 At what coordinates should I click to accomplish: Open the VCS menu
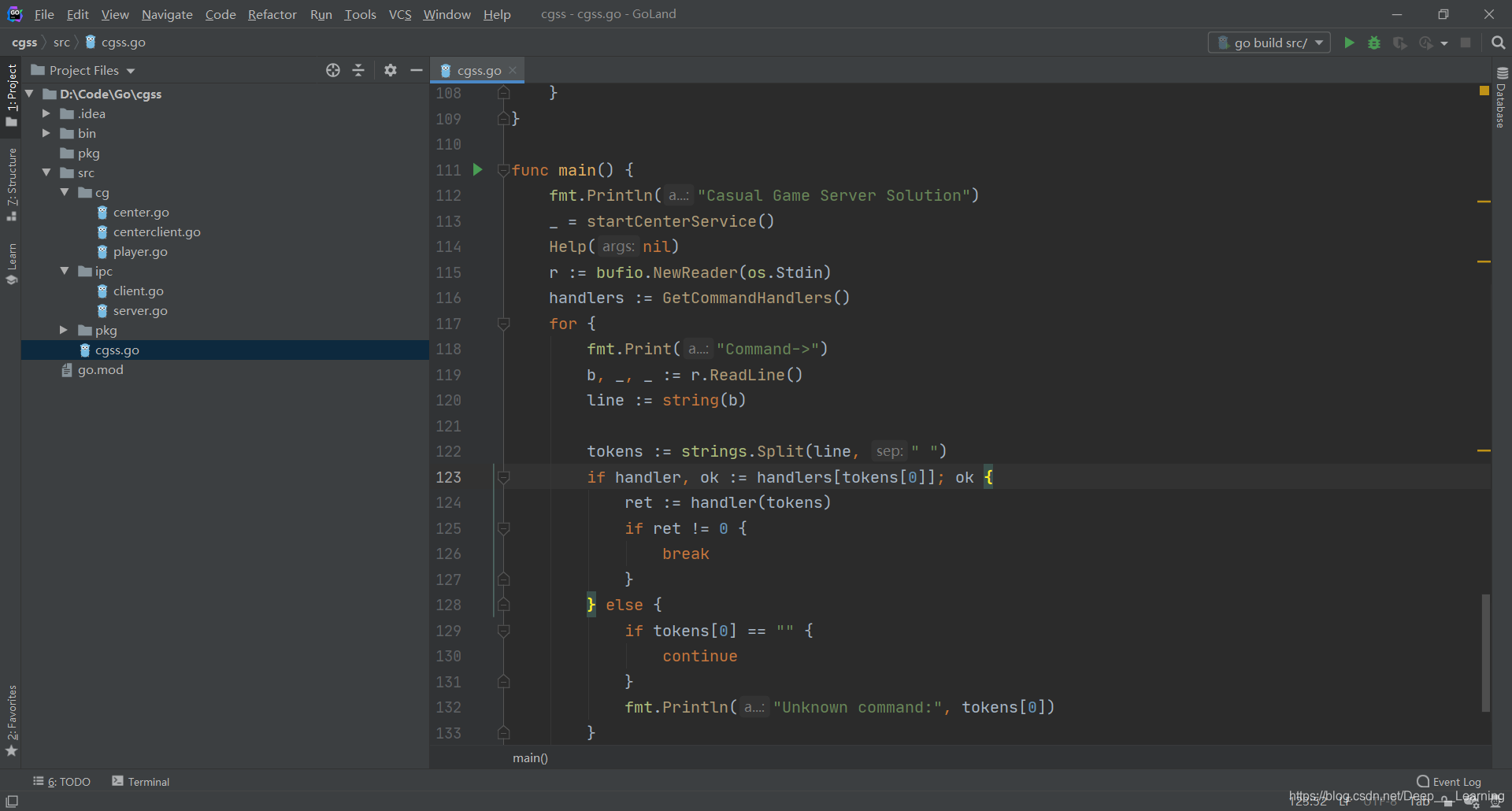tap(400, 14)
